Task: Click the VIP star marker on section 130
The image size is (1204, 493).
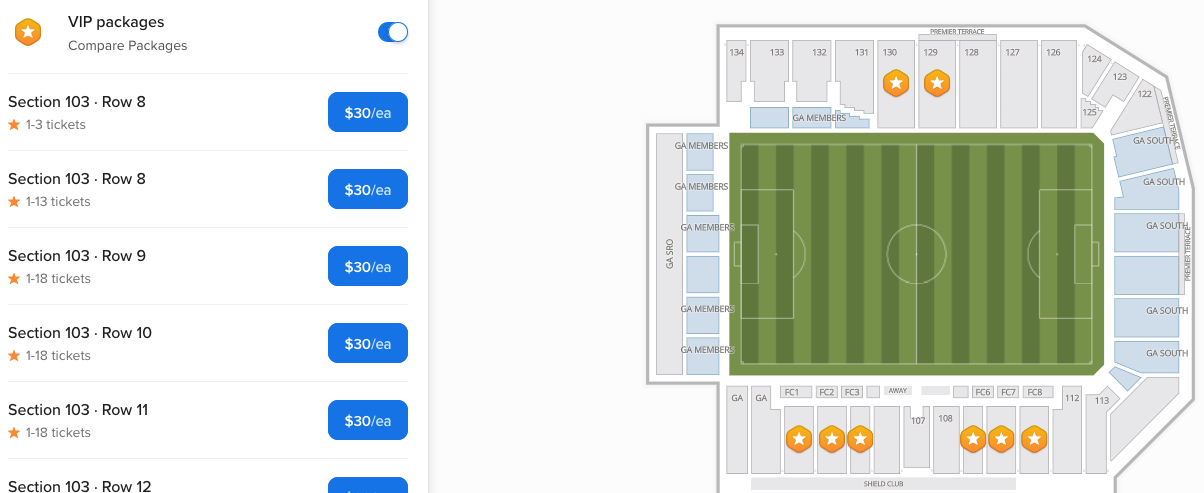Action: tap(896, 83)
